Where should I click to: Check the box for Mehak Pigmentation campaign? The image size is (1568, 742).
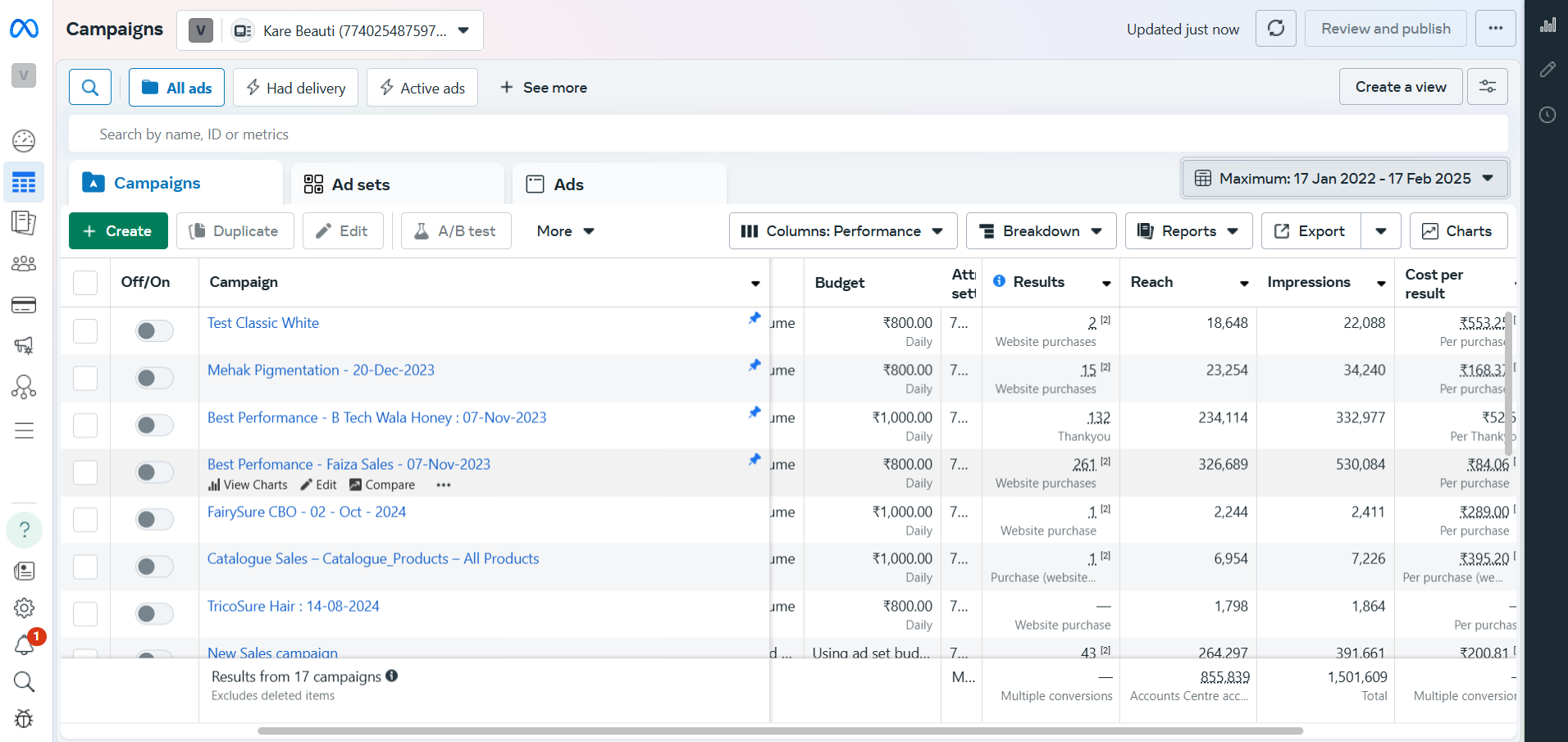[85, 378]
